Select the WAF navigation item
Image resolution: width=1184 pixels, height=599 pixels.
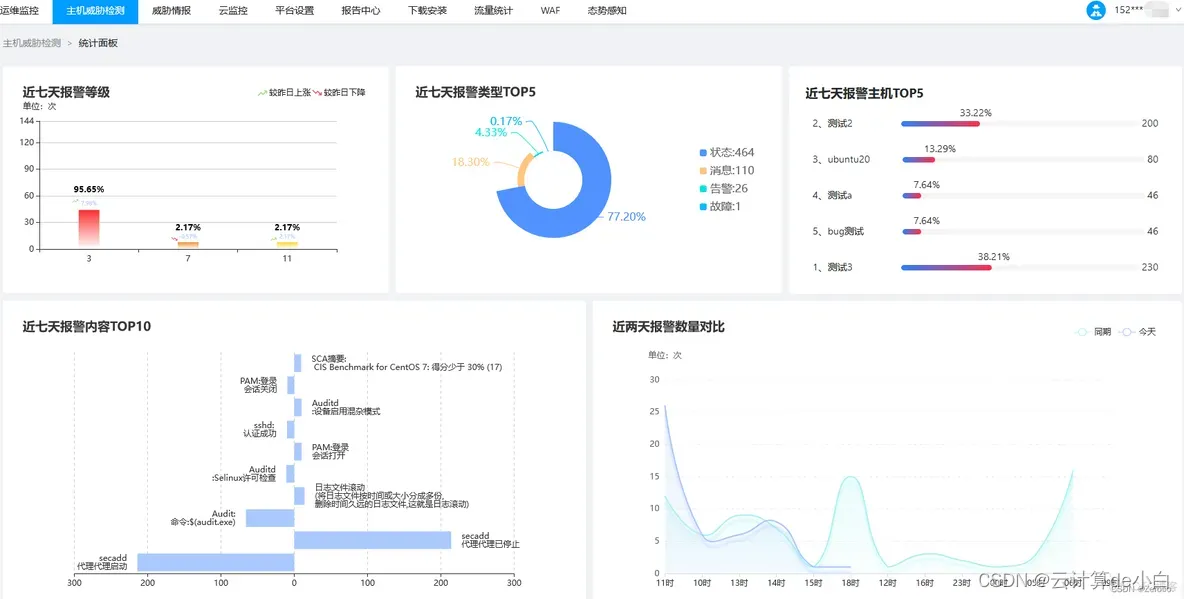click(x=549, y=11)
